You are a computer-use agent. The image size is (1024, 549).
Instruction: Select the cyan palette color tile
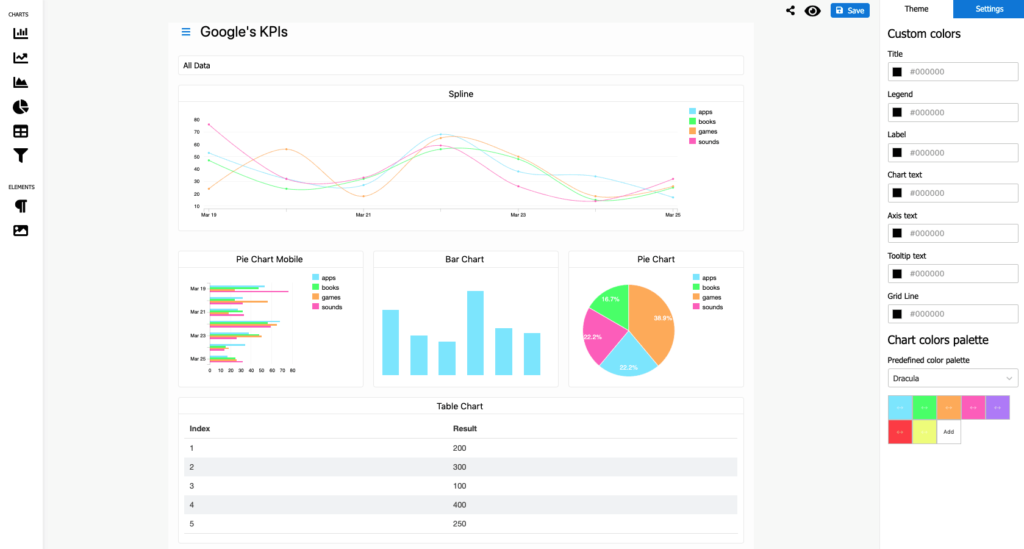(x=900, y=407)
